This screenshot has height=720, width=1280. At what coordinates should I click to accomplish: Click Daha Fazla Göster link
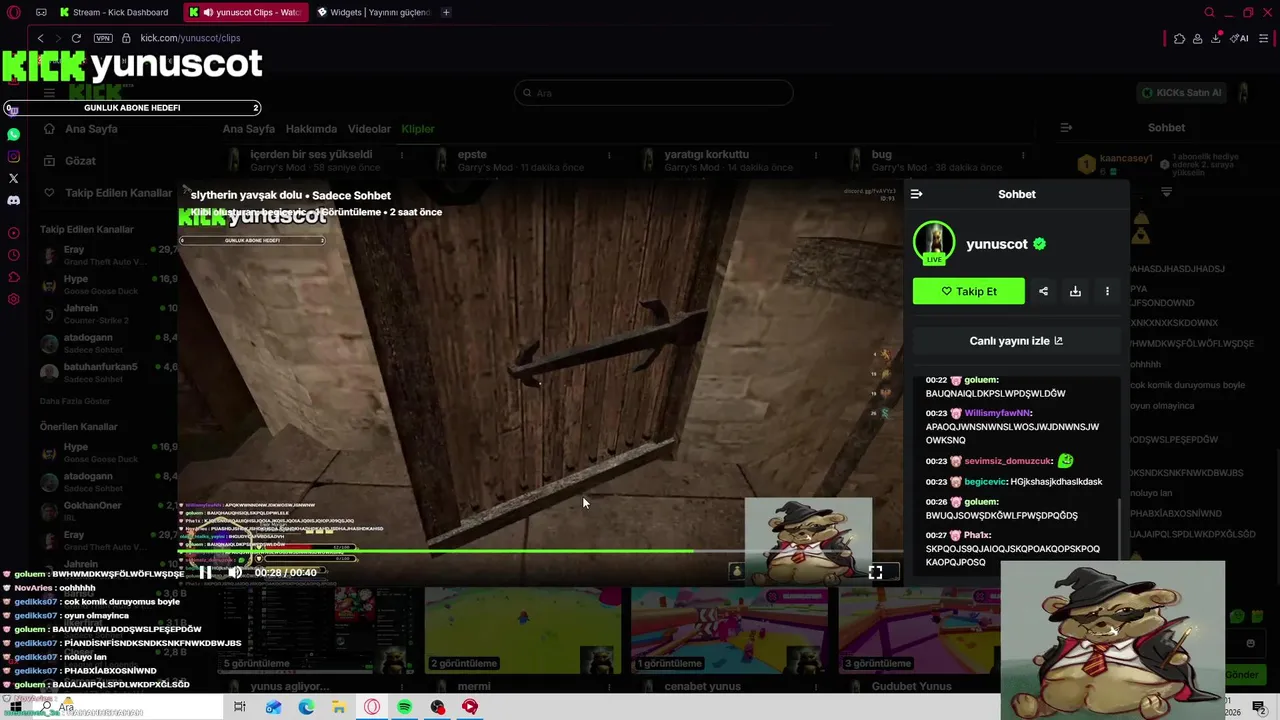[x=75, y=401]
